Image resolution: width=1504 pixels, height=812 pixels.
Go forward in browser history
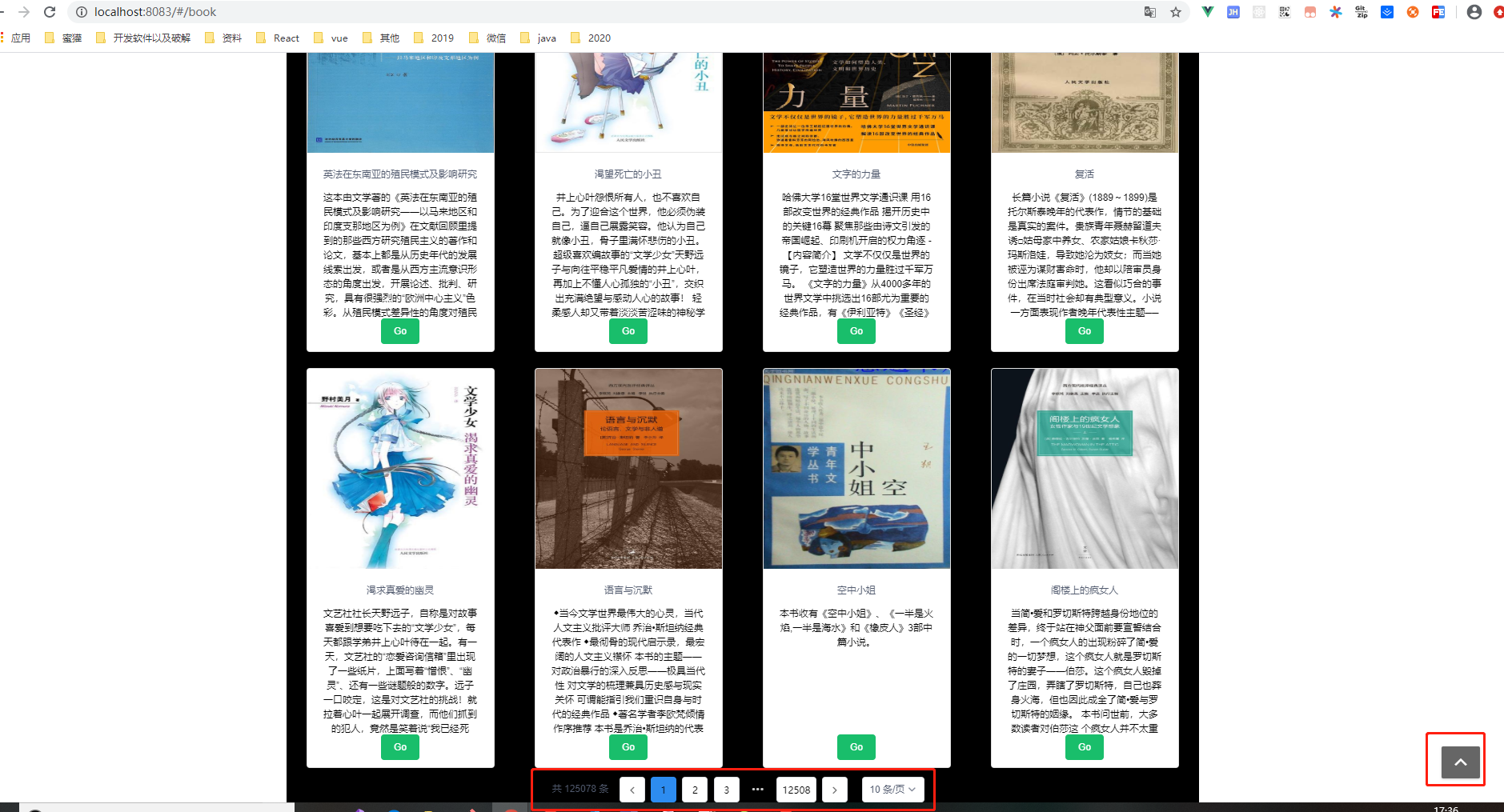pos(24,12)
